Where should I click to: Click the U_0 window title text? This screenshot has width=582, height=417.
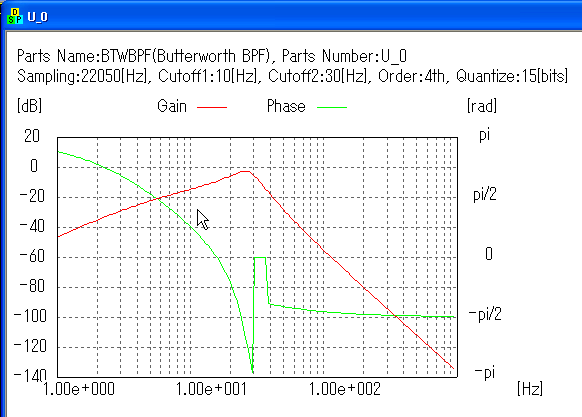pos(37,17)
